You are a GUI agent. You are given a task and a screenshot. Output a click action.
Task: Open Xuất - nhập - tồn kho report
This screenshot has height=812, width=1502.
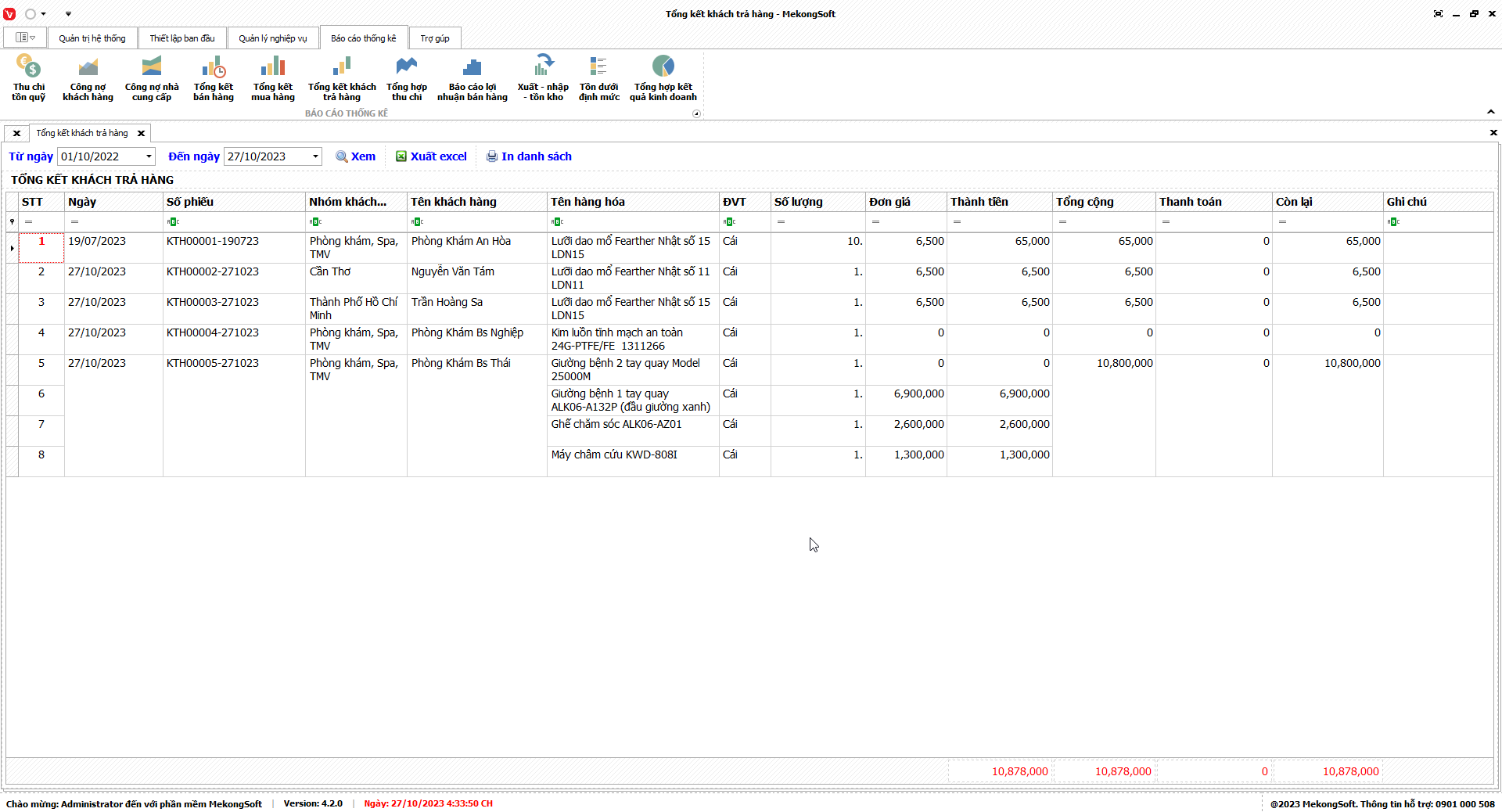click(543, 77)
